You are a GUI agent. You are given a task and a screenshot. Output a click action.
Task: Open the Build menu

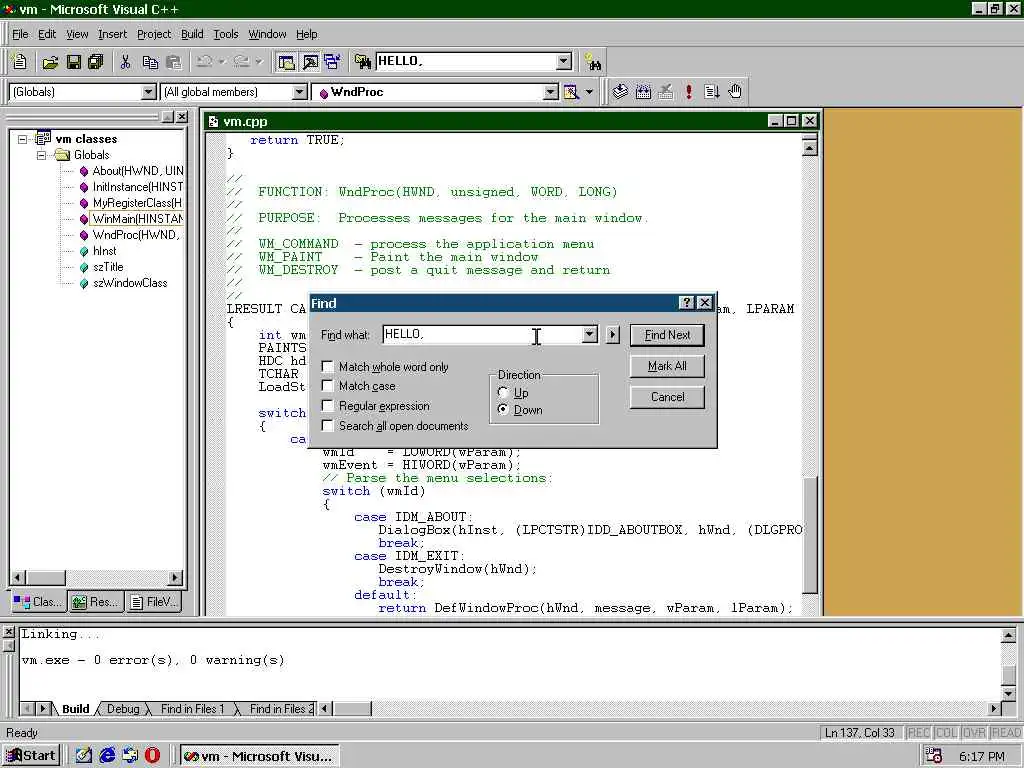click(192, 34)
